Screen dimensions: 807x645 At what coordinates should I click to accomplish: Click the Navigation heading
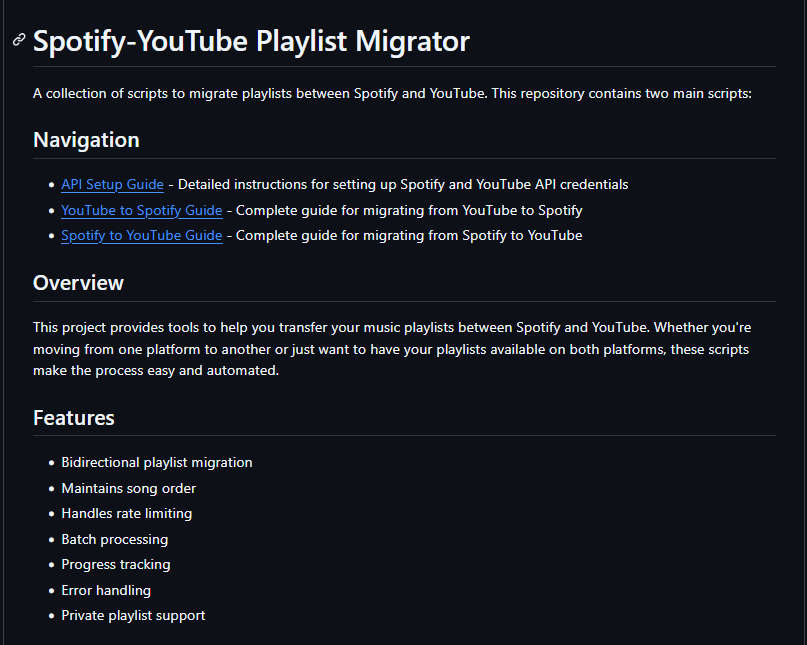pos(86,140)
